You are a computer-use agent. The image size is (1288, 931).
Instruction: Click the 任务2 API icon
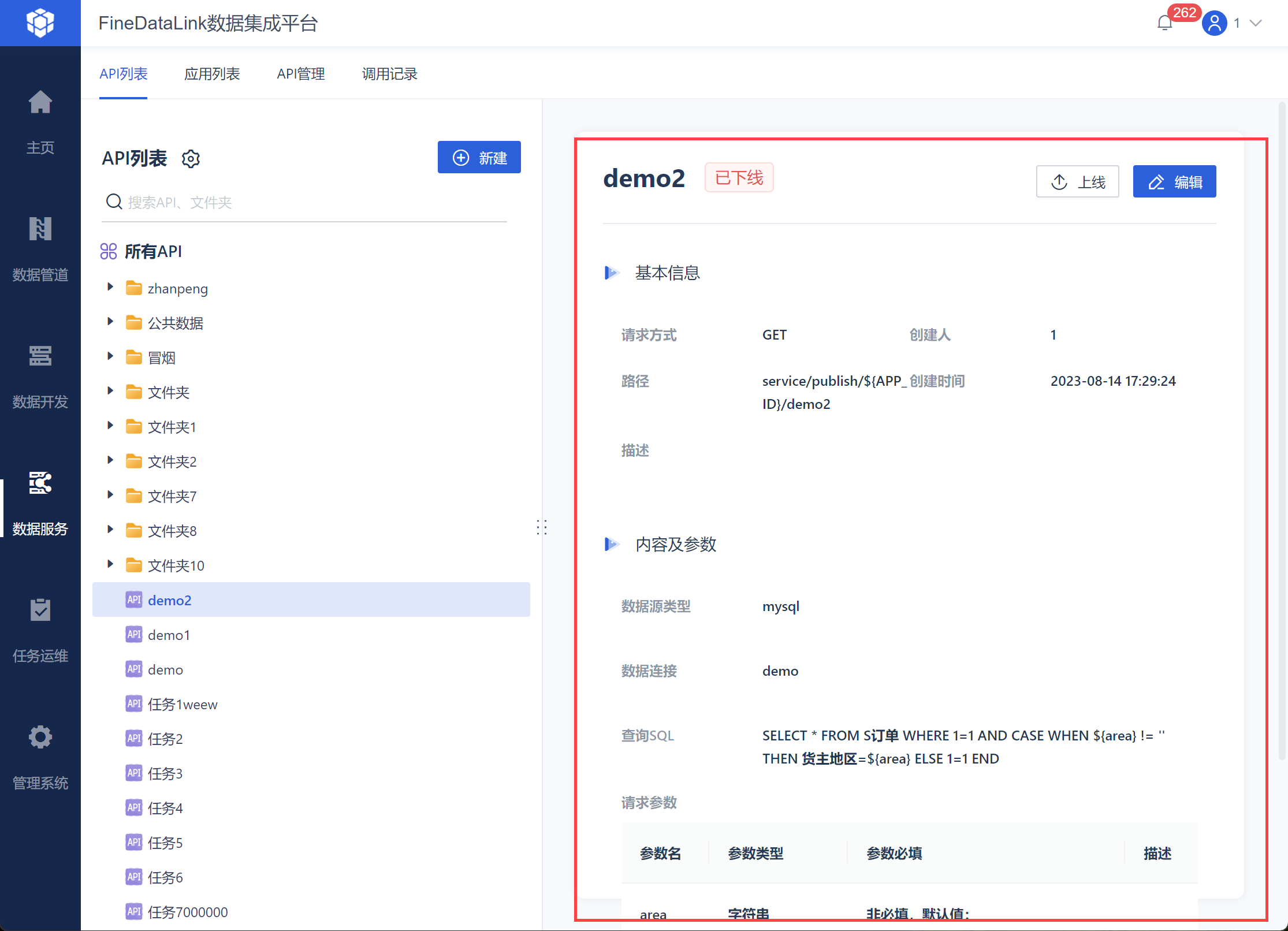click(134, 738)
